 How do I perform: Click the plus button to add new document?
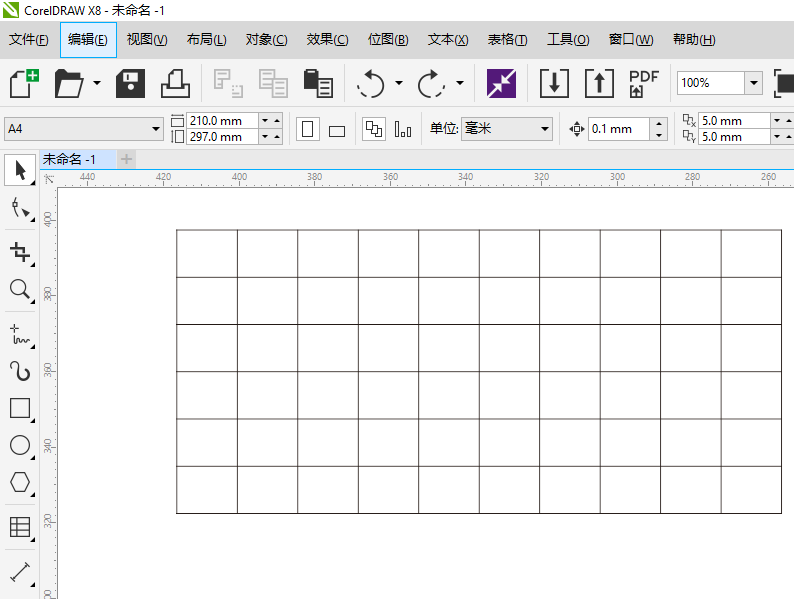126,159
